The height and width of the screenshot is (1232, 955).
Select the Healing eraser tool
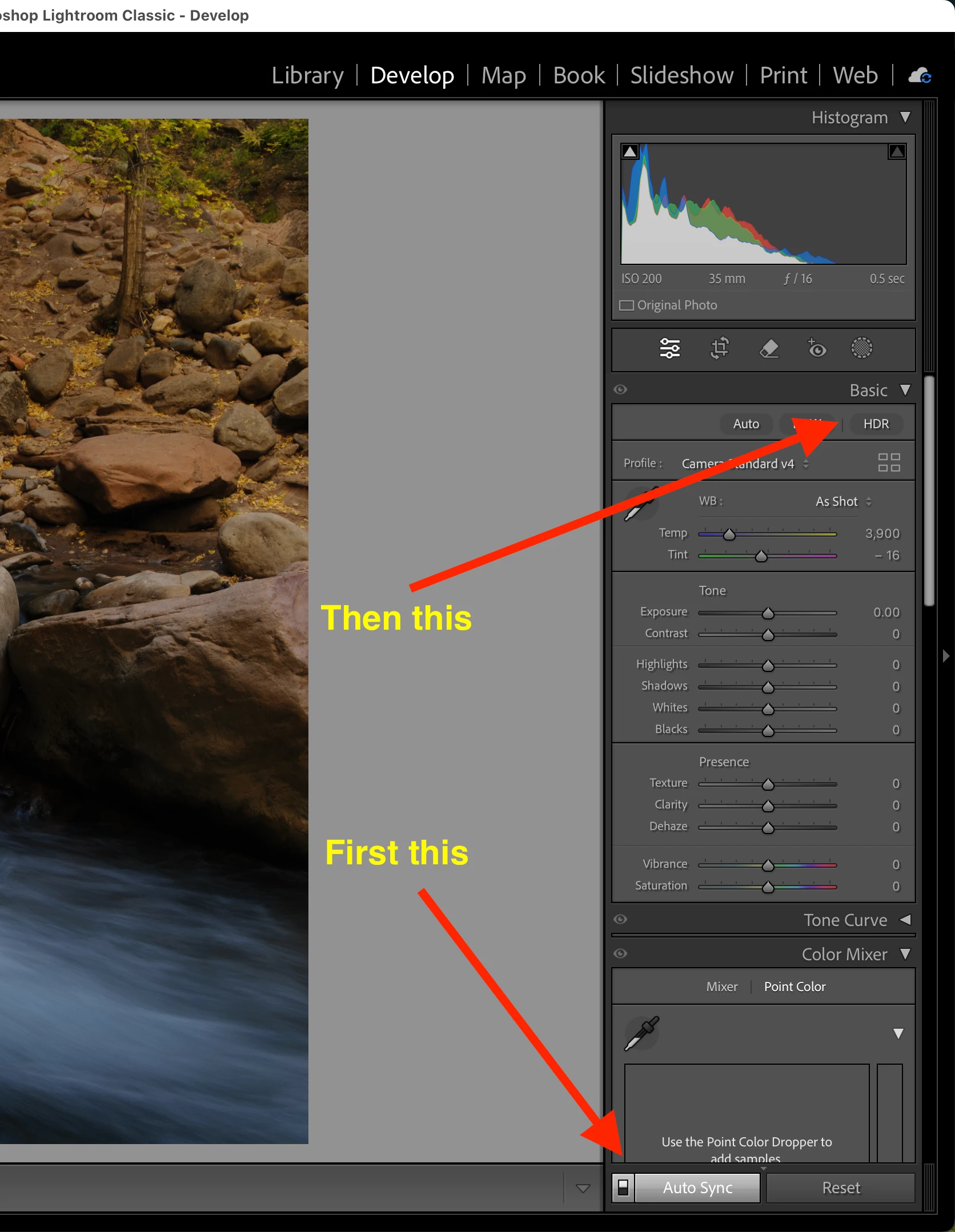coord(769,348)
